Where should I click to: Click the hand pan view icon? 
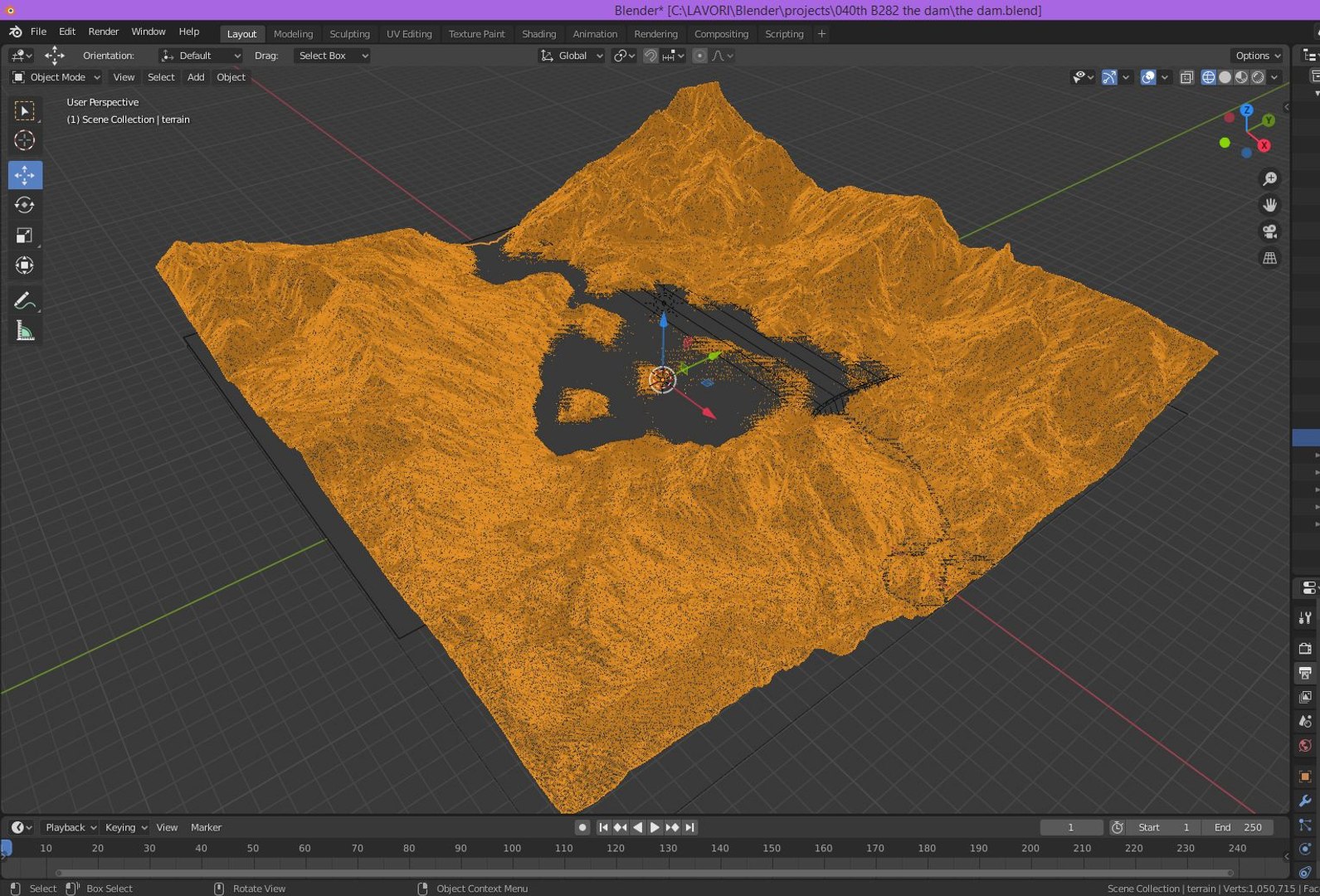coord(1269,205)
